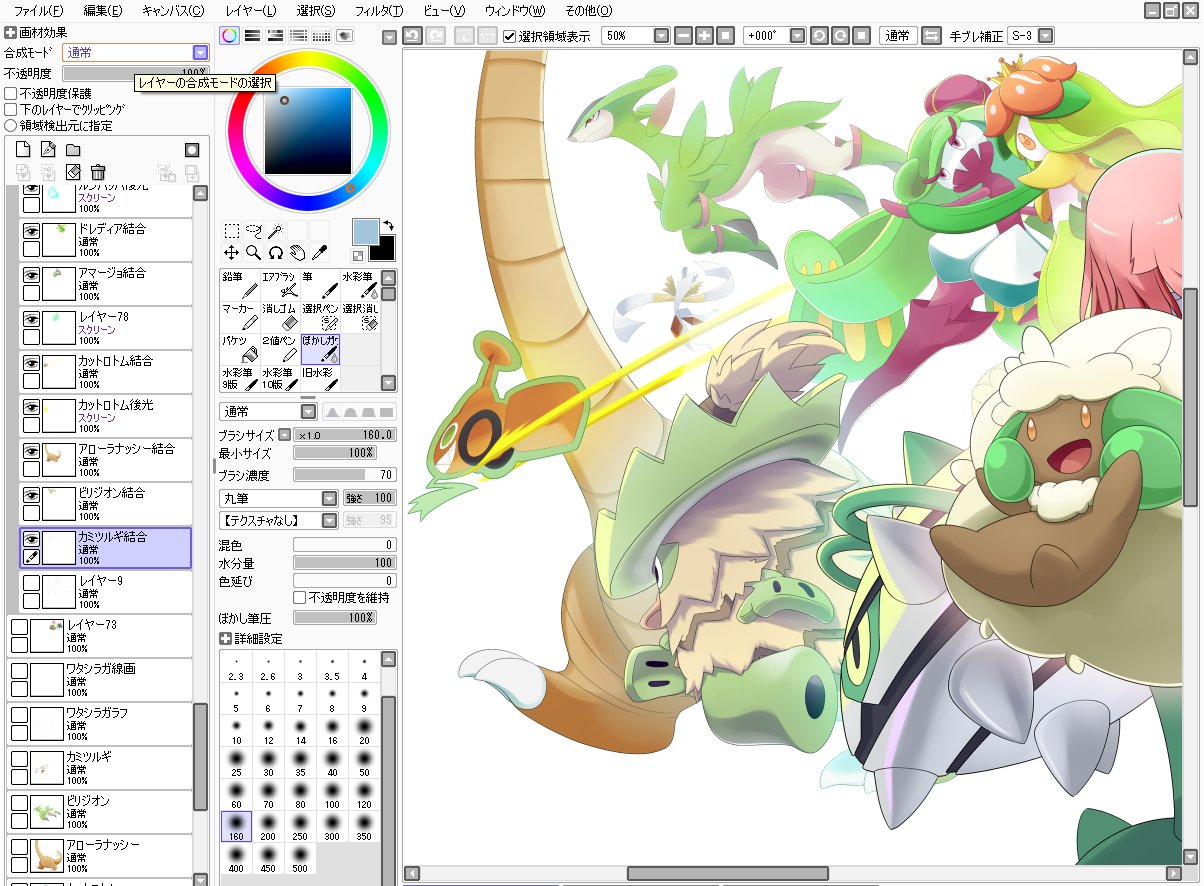This screenshot has width=1204, height=886.
Task: Select the rectangular selection tool
Action: pos(231,231)
